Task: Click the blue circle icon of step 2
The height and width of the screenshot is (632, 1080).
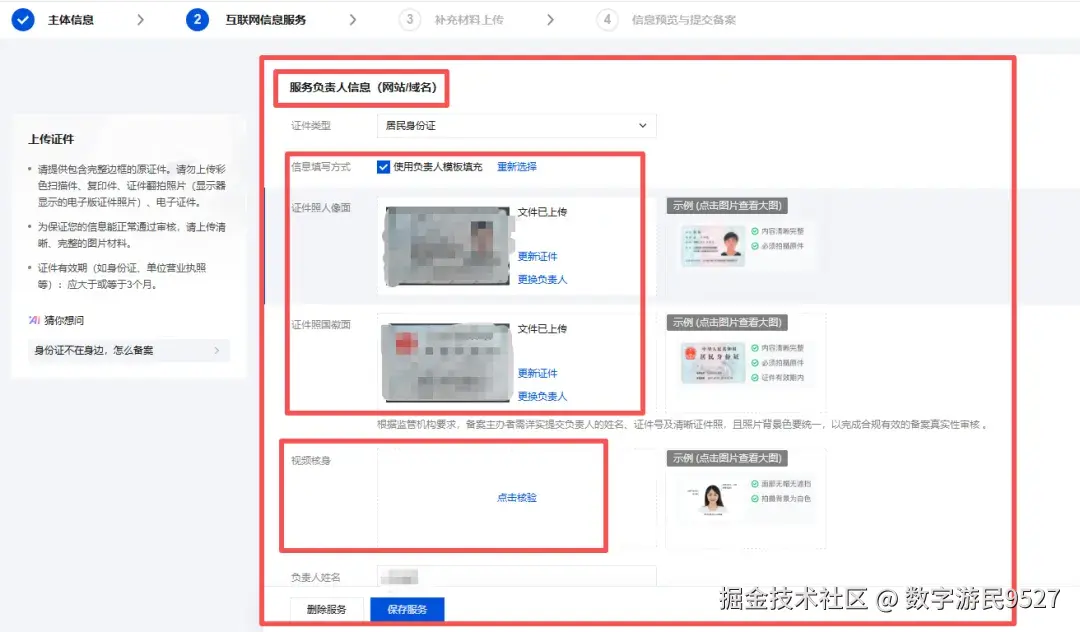Action: point(197,19)
